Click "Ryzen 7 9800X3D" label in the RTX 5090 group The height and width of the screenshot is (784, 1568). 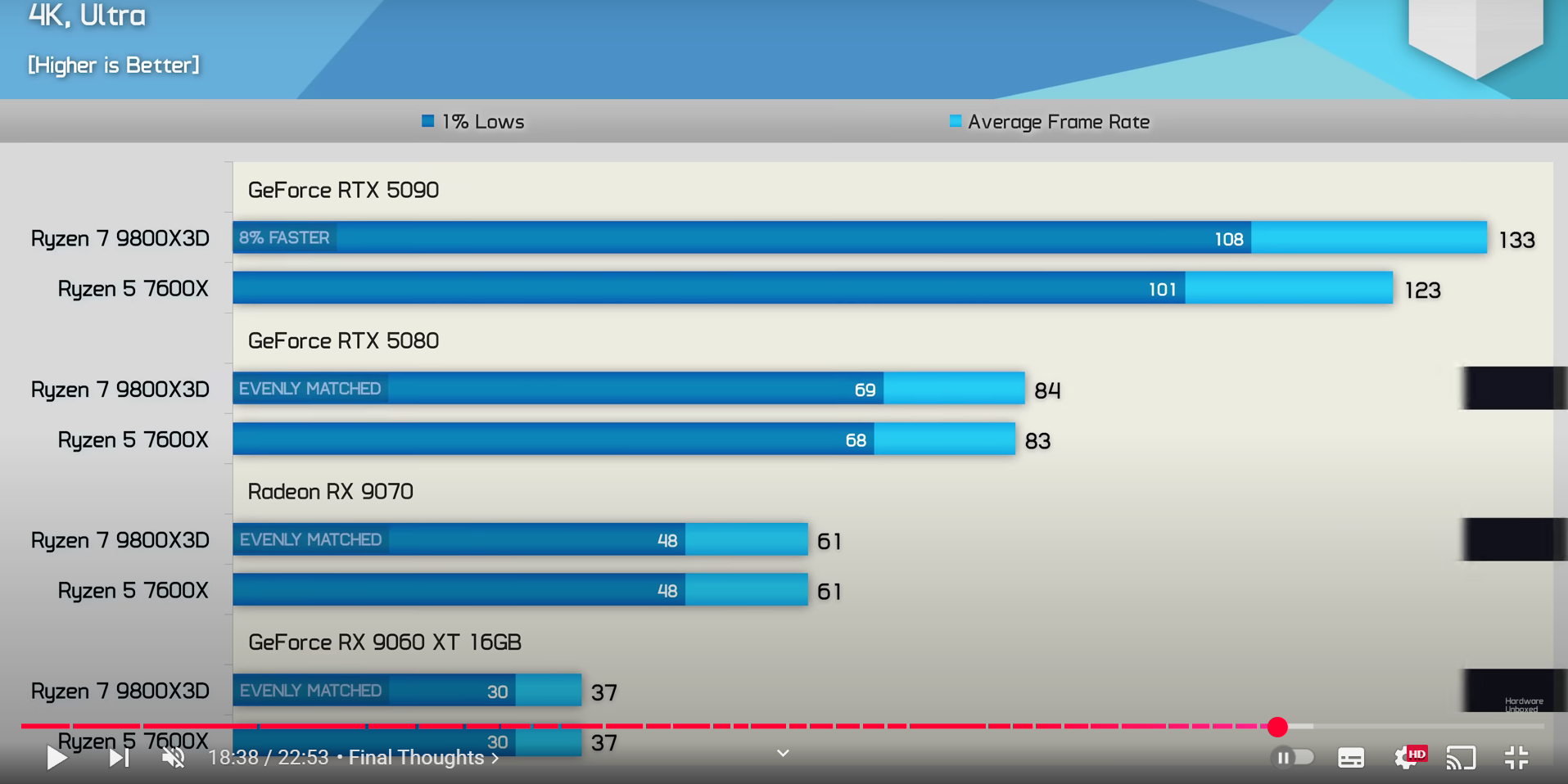120,238
